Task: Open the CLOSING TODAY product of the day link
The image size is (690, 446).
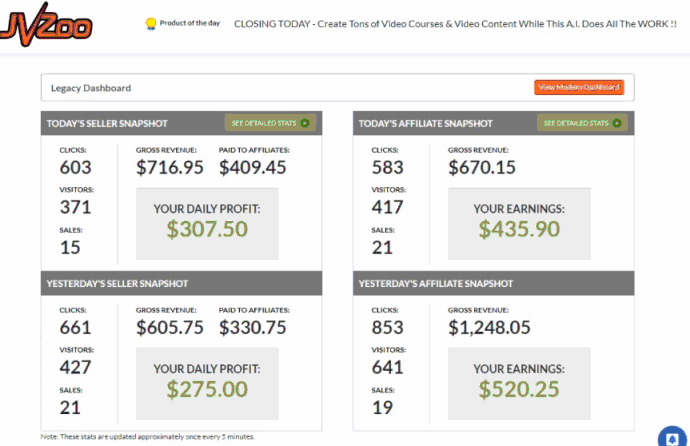Action: (x=455, y=24)
